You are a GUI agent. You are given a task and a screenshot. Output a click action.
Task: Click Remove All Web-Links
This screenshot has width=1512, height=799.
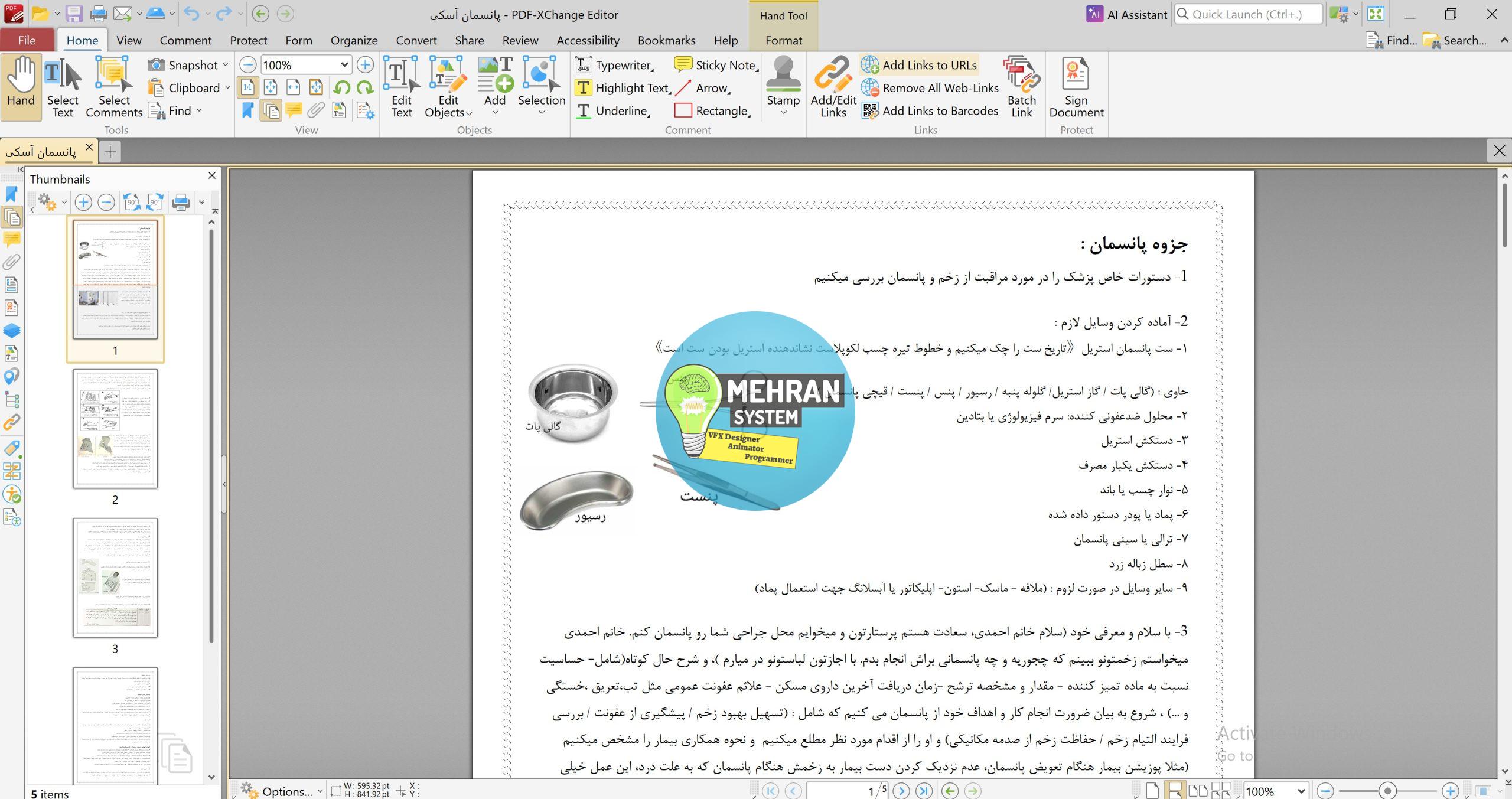[x=930, y=88]
